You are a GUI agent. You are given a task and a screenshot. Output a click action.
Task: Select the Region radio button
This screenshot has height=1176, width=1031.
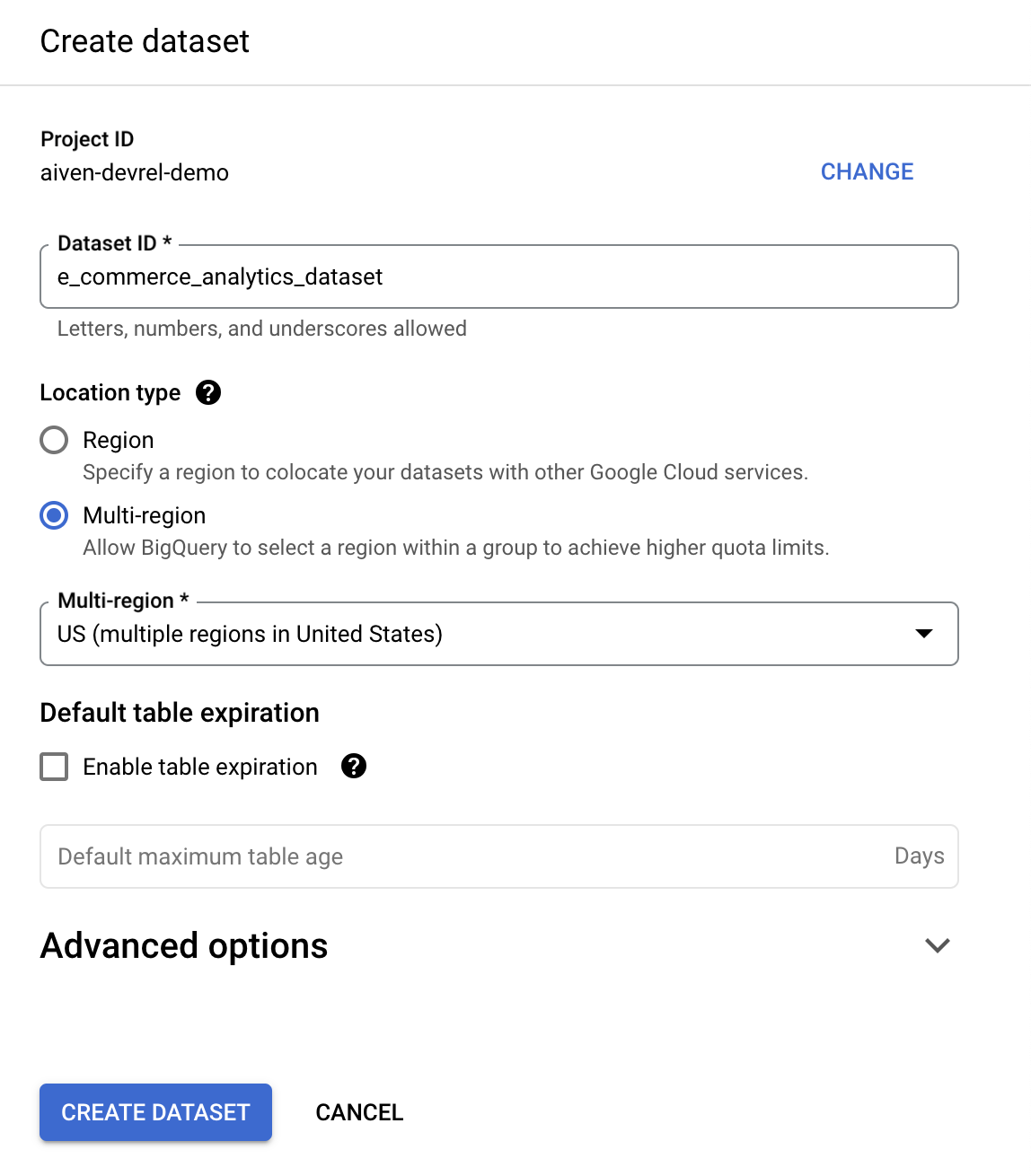pos(54,440)
